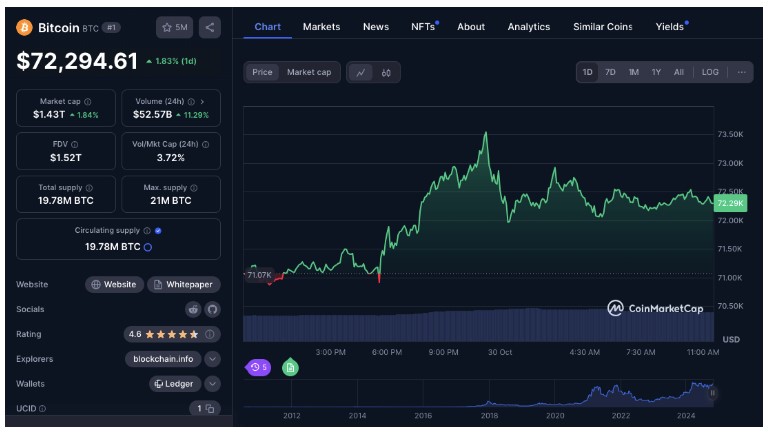Open the Ledger wallet link
Screen dimensions: 768x433
coord(175,384)
